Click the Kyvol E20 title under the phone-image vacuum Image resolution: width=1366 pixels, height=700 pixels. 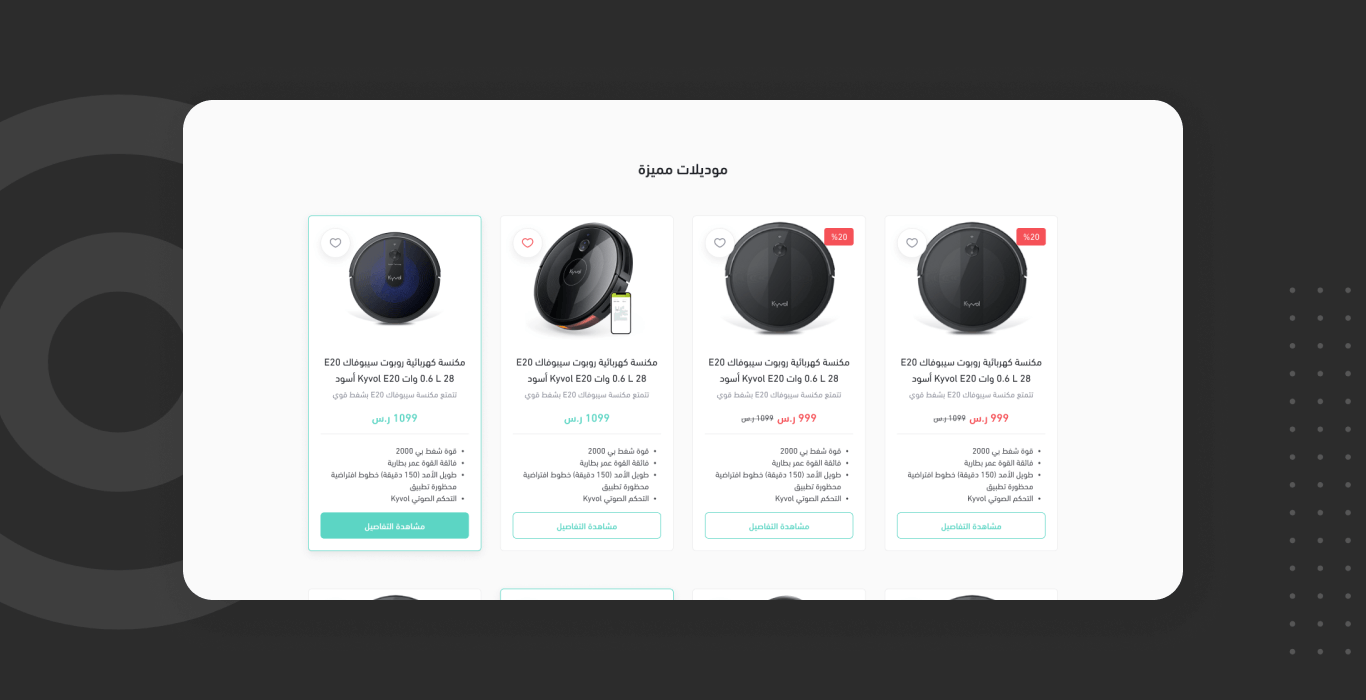(587, 371)
